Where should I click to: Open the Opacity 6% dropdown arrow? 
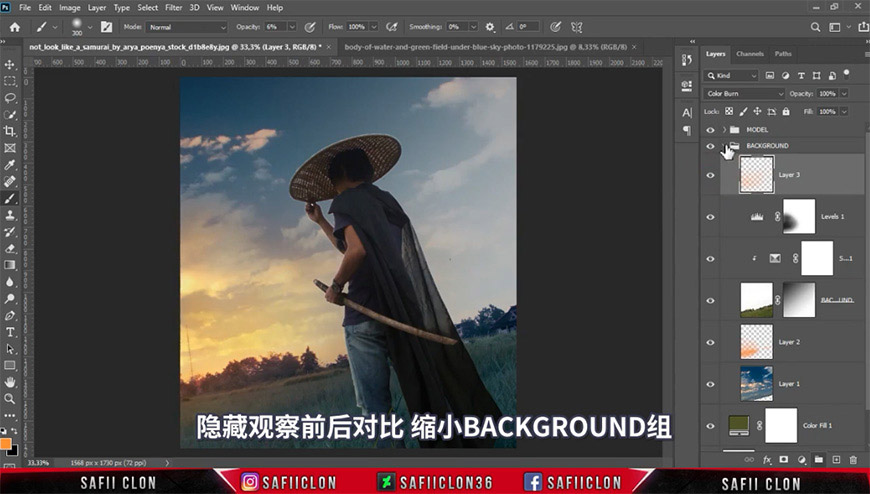coord(292,27)
